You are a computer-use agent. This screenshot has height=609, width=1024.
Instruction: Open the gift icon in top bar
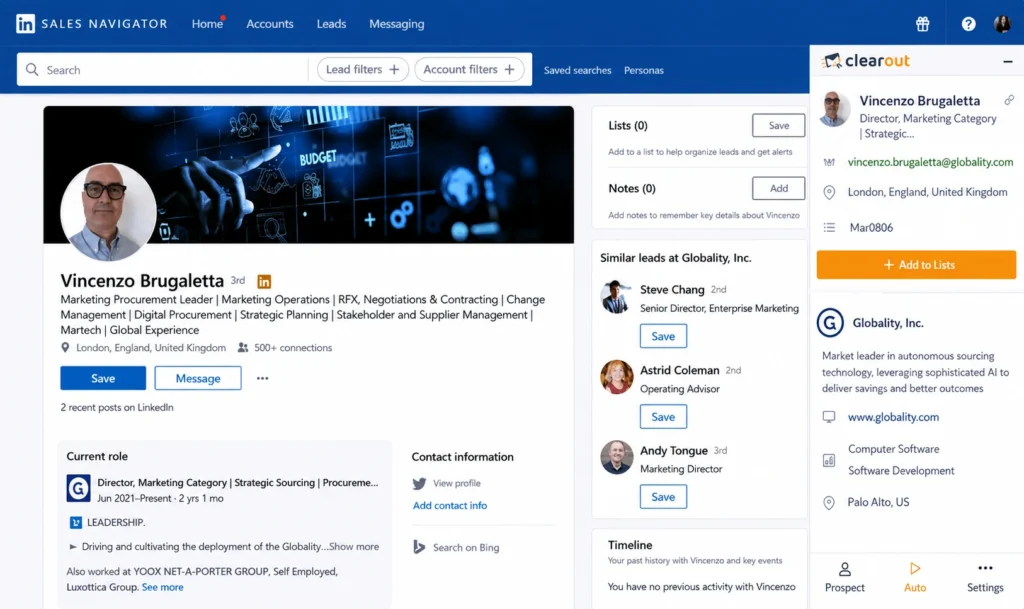[x=922, y=24]
